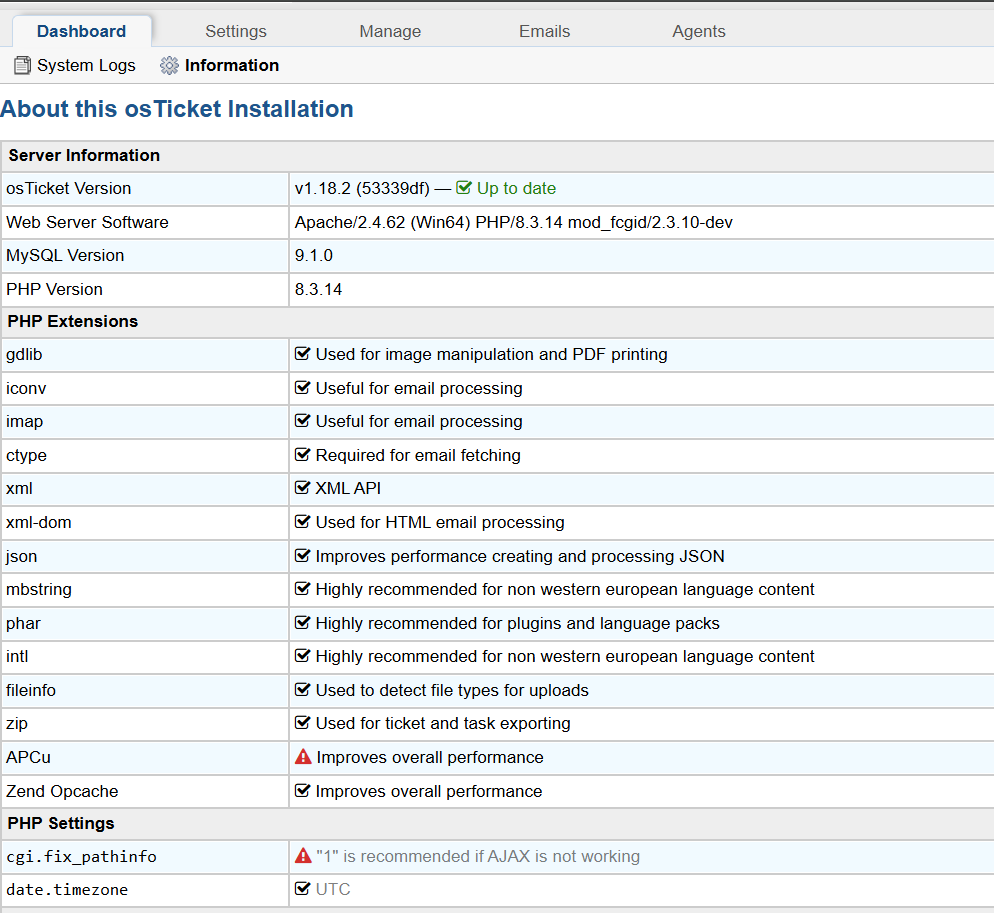Image resolution: width=994 pixels, height=913 pixels.
Task: Click the About this osTicket Installation heading
Action: coord(177,109)
